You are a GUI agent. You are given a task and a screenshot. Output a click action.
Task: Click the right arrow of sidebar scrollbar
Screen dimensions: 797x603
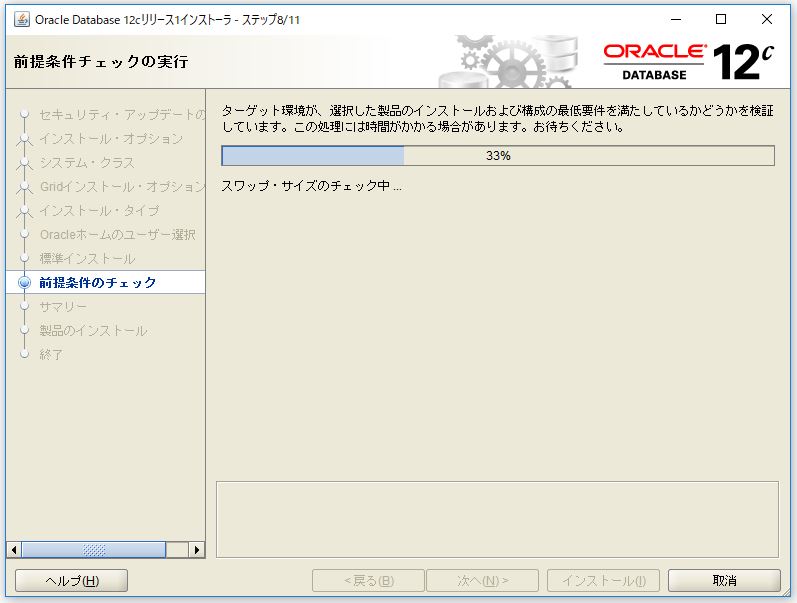pyautogui.click(x=197, y=550)
